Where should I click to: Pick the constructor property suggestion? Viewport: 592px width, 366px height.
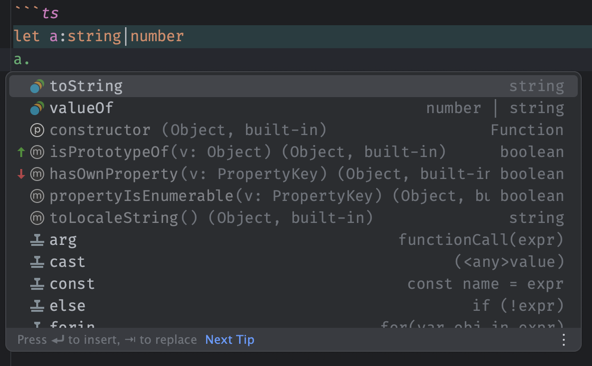click(293, 130)
